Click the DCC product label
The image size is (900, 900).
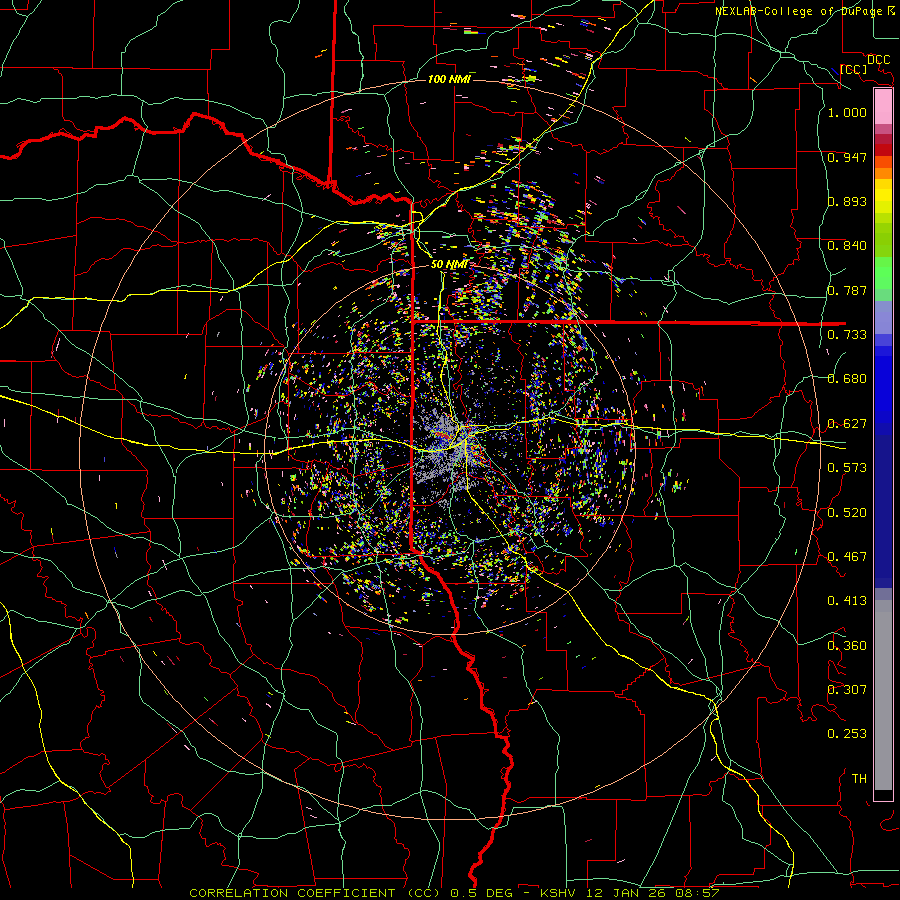pyautogui.click(x=878, y=59)
